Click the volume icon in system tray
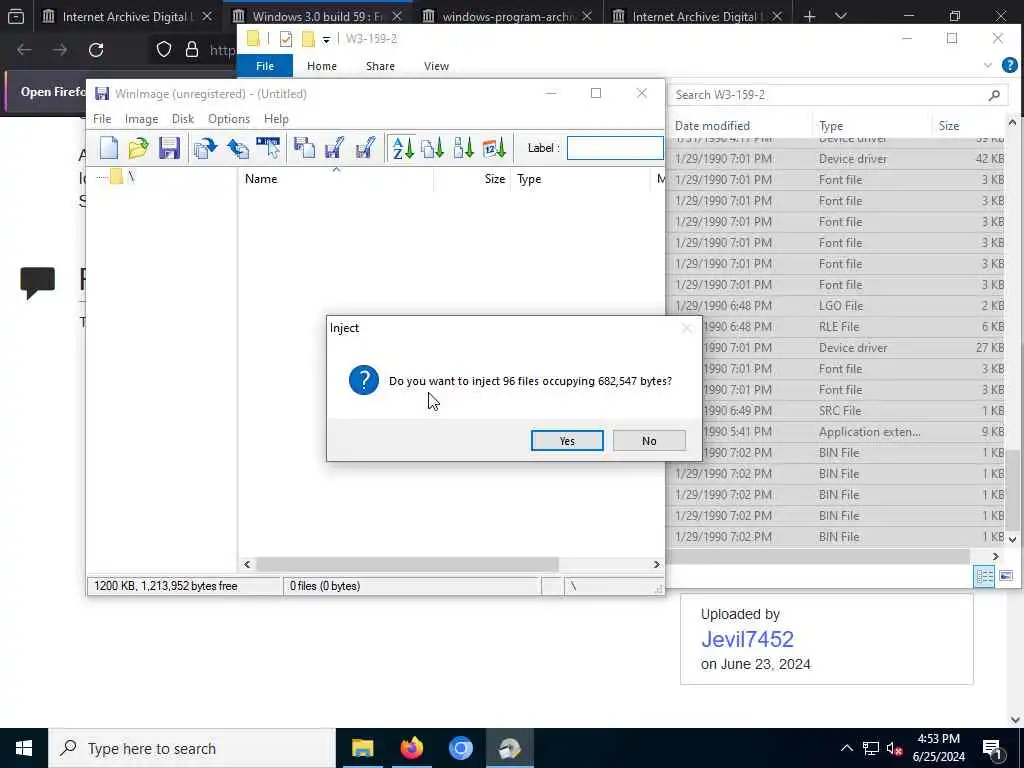1024x768 pixels. point(894,748)
